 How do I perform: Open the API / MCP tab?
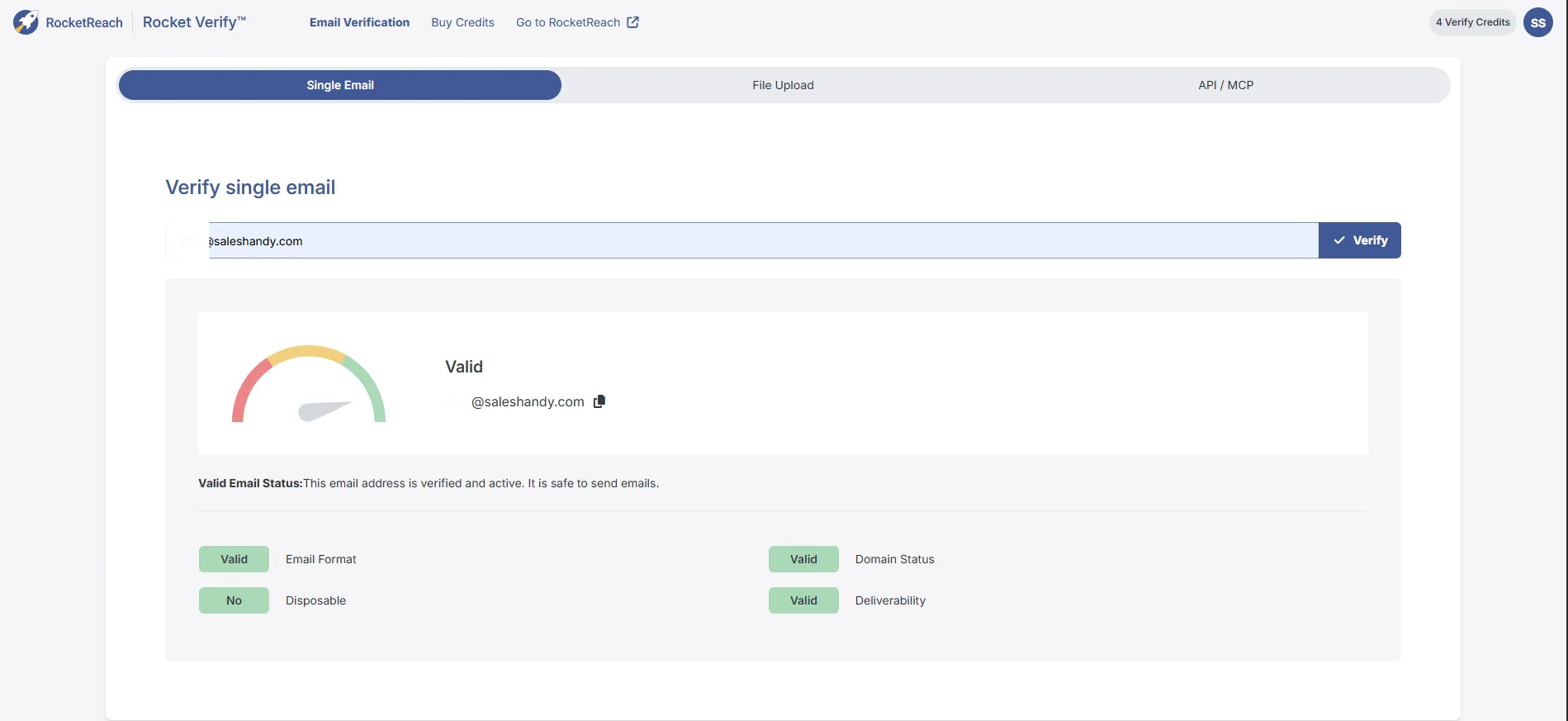click(1226, 85)
